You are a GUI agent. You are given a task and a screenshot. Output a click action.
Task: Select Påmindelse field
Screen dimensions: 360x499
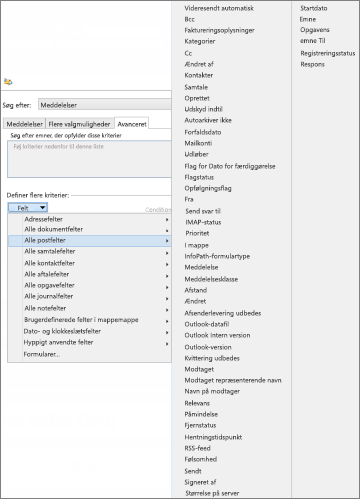click(201, 414)
